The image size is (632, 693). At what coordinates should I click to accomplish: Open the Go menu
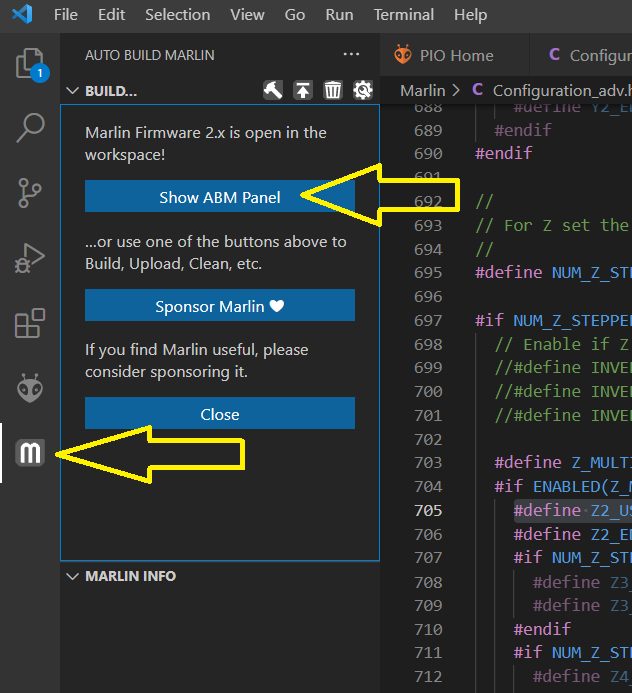[x=295, y=15]
